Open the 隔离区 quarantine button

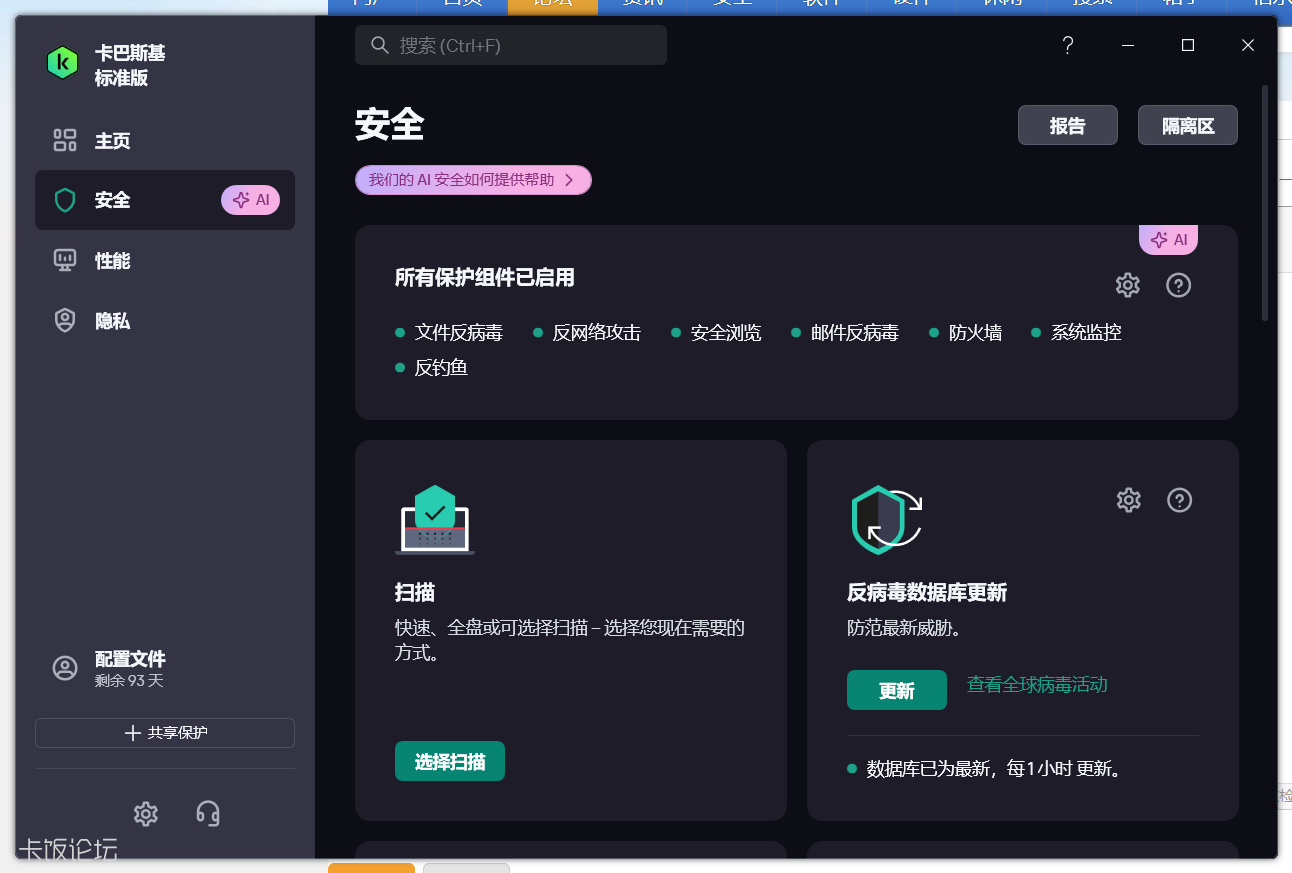(x=1188, y=125)
